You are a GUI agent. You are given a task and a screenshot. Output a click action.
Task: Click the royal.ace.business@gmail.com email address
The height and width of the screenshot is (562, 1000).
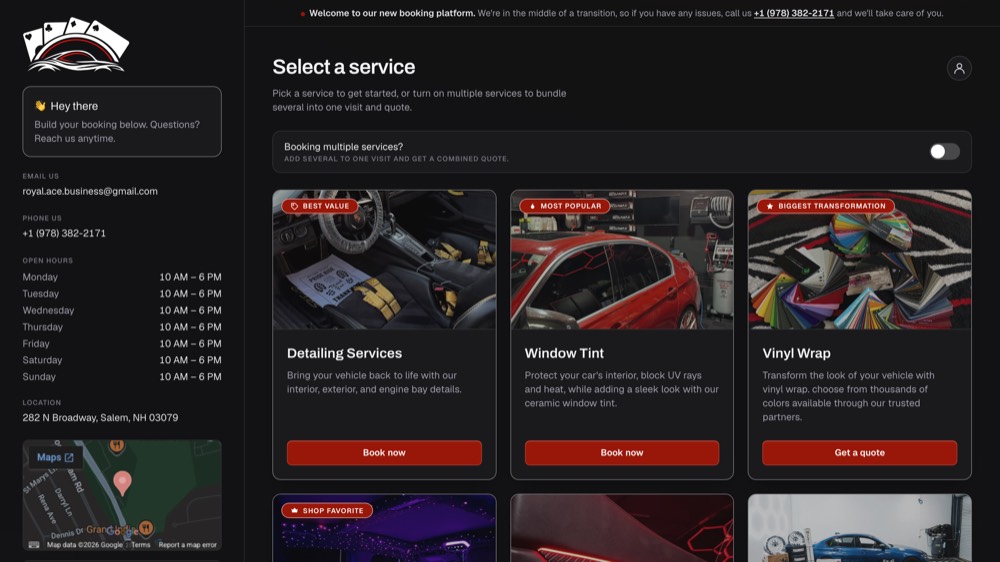[x=90, y=191]
